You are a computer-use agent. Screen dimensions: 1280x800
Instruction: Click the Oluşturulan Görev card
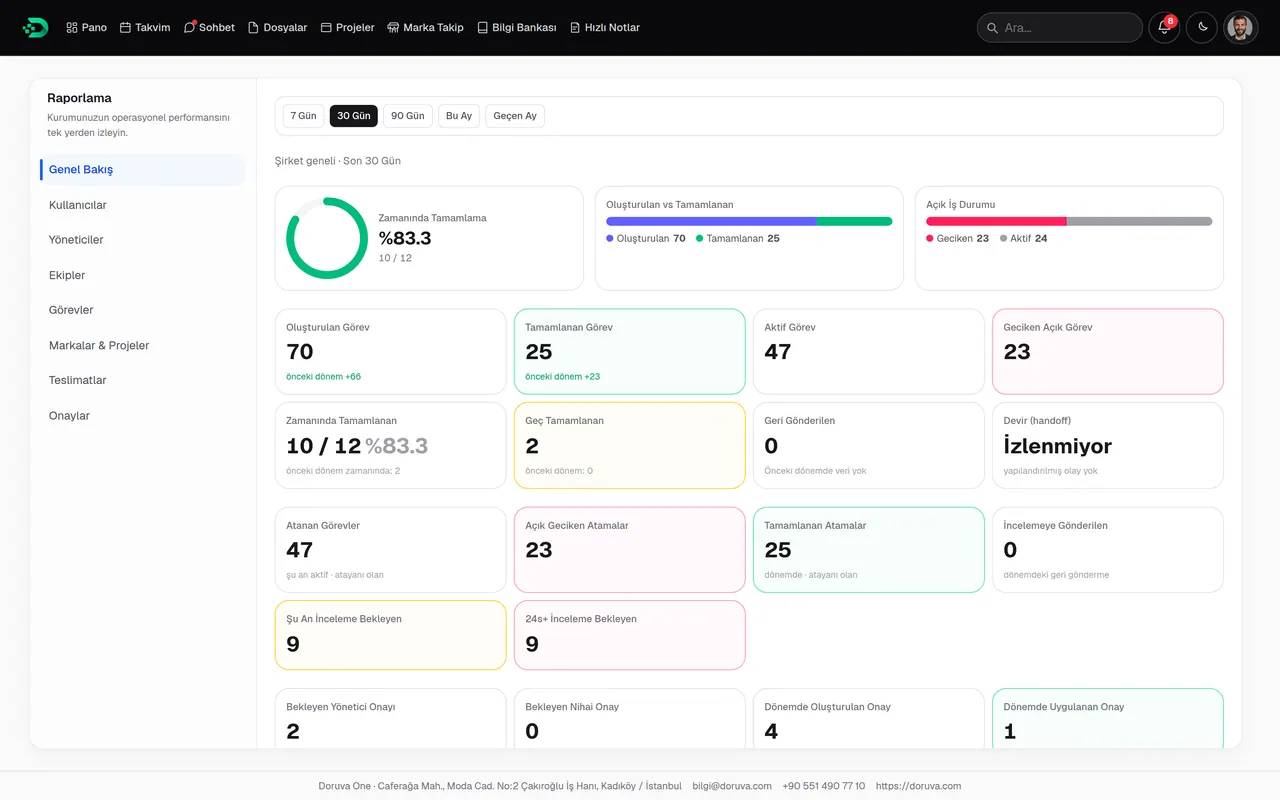pos(391,351)
